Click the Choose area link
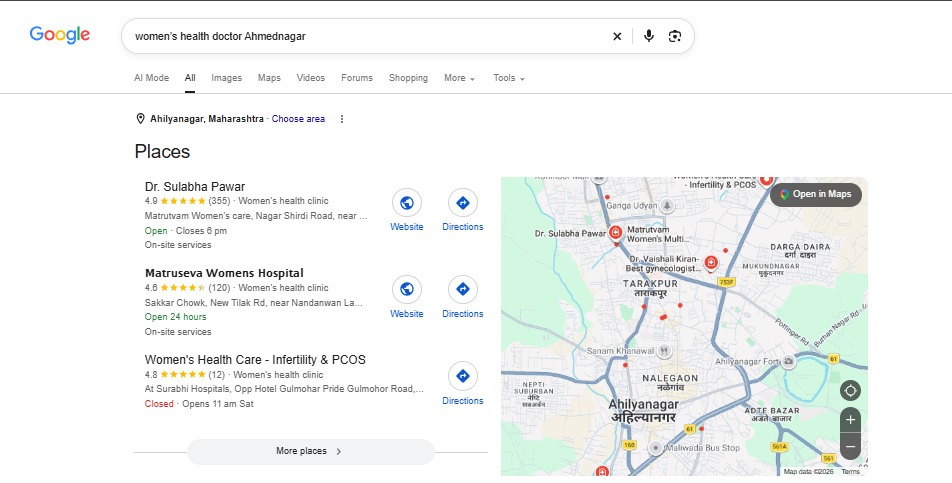Viewport: 952px width, 483px height. pos(298,119)
